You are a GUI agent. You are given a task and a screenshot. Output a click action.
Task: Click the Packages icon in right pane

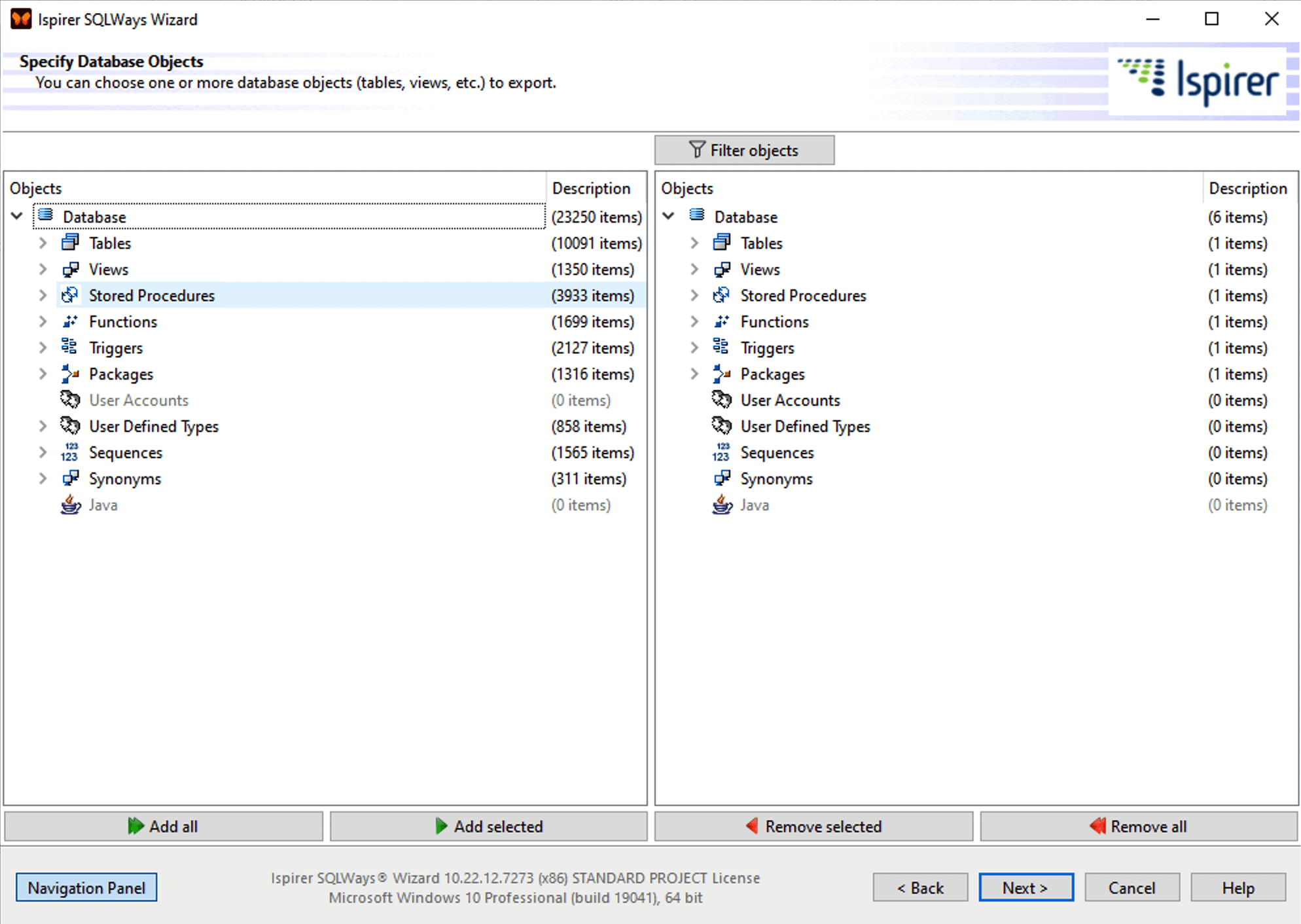tap(722, 374)
